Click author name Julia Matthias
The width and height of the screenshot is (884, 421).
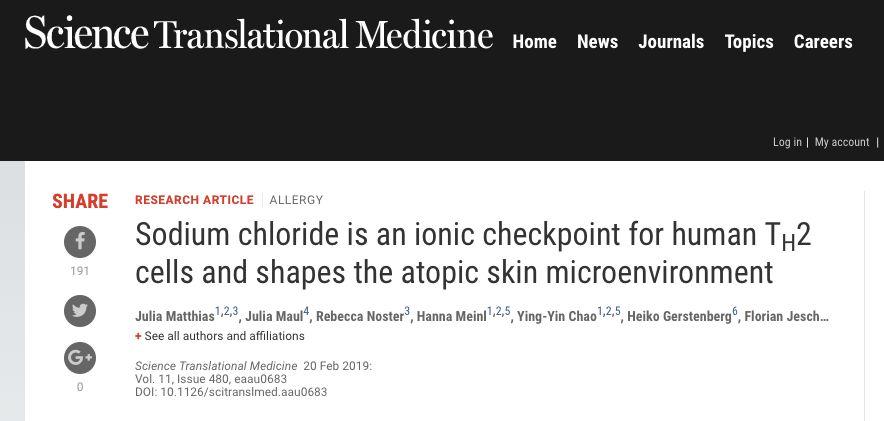point(175,317)
